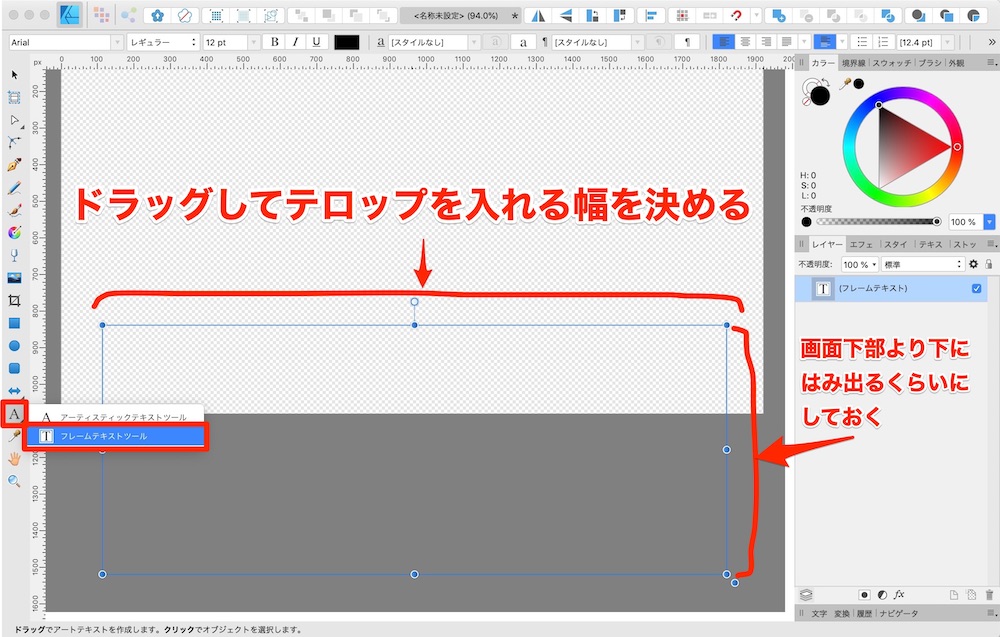The width and height of the screenshot is (1000, 637).
Task: Switch to the 外観 tab
Action: [956, 63]
